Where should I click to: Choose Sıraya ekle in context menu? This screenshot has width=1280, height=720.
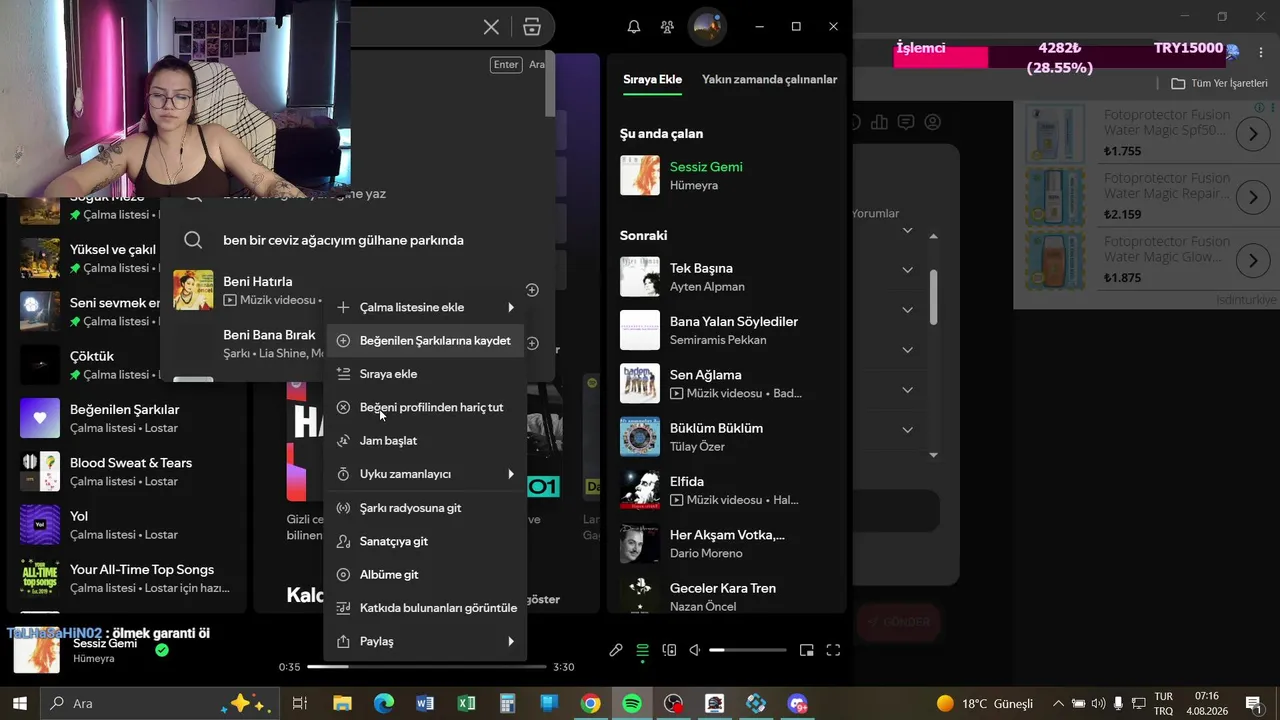425,374
